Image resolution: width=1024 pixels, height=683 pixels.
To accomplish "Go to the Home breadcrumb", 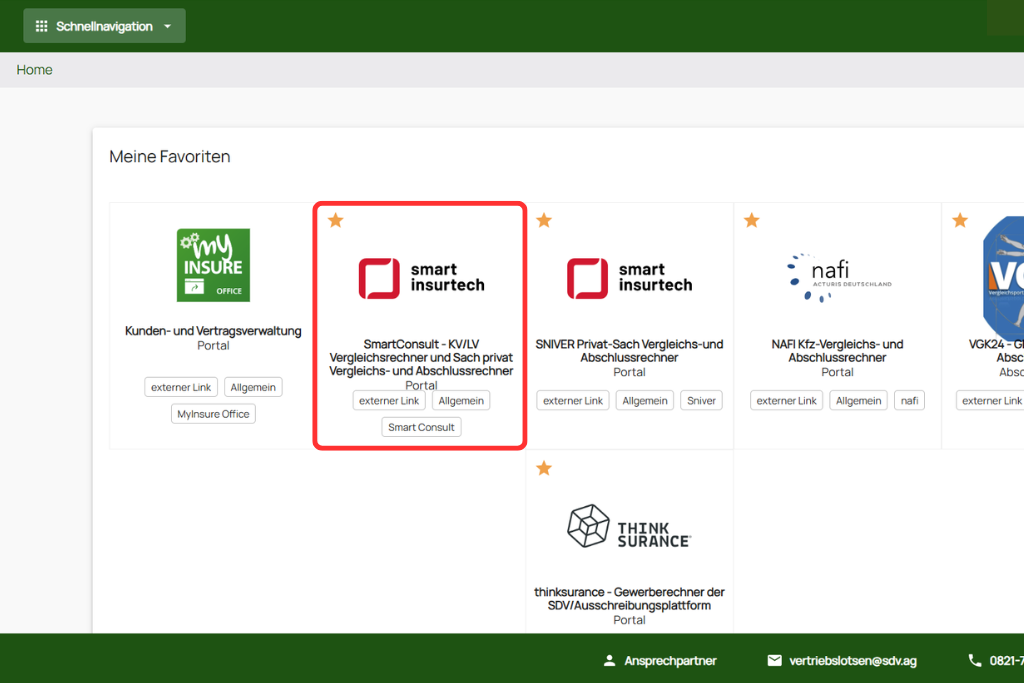I will point(34,70).
